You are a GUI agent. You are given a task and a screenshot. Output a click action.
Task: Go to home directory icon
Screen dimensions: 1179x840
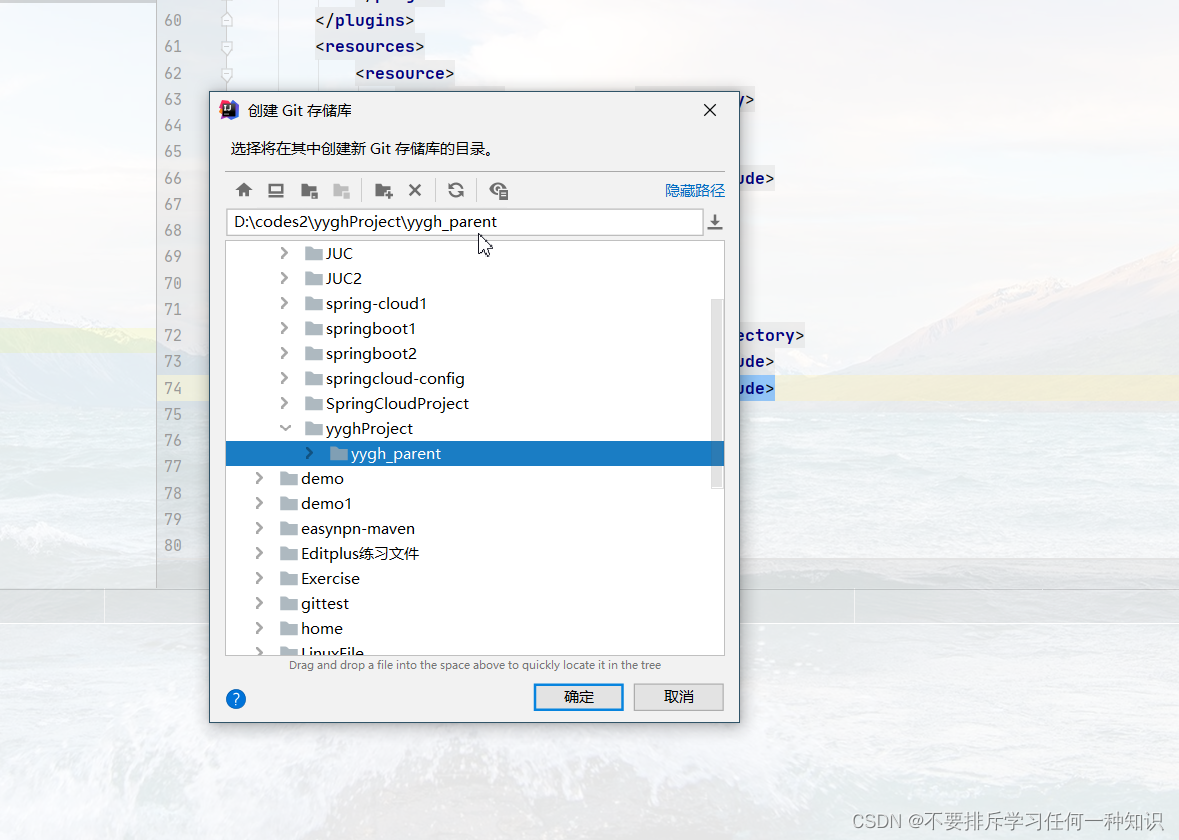[x=244, y=190]
